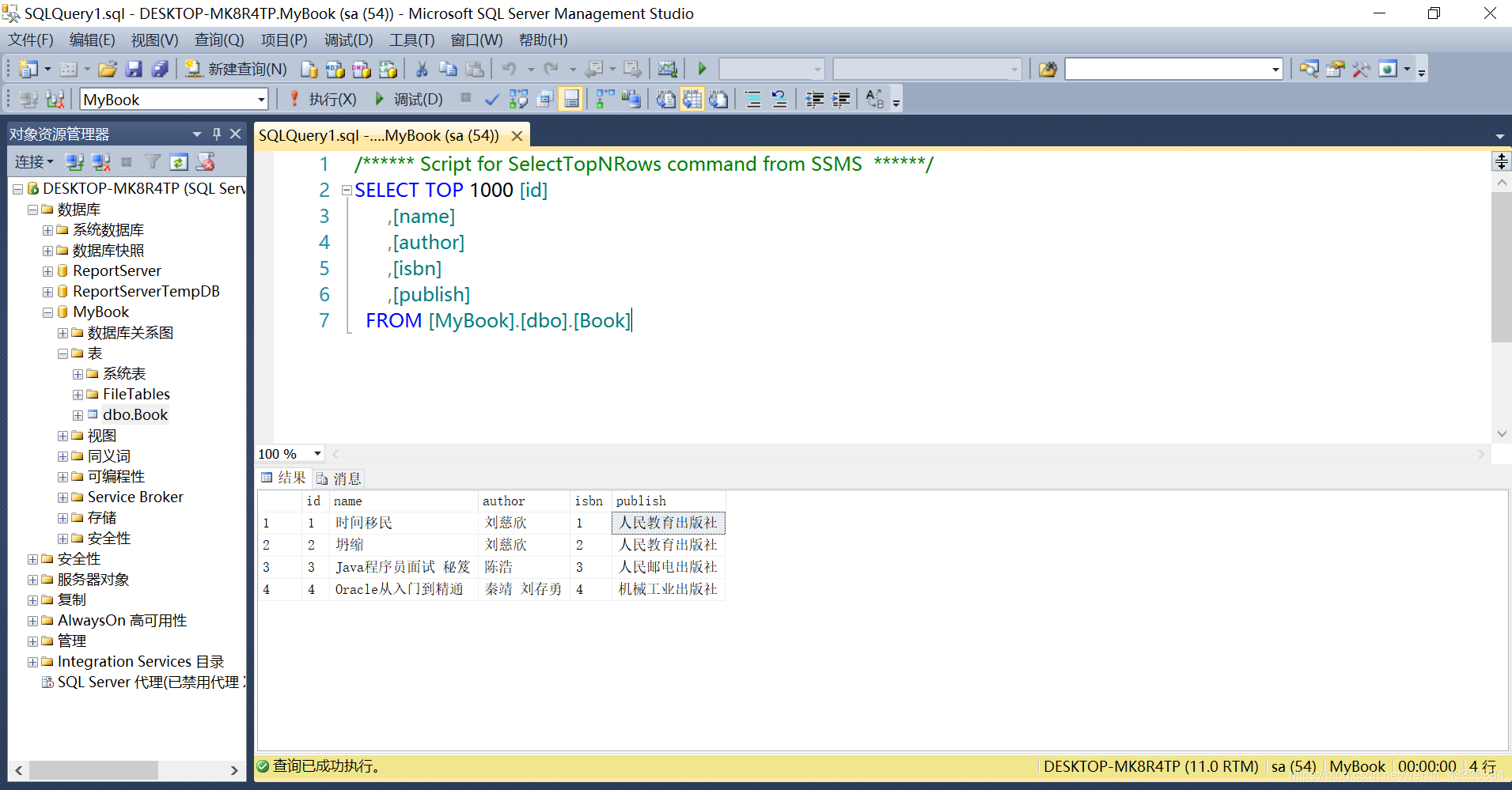This screenshot has width=1512, height=790.
Task: Switch to the 结果 results tab
Action: pos(283,478)
